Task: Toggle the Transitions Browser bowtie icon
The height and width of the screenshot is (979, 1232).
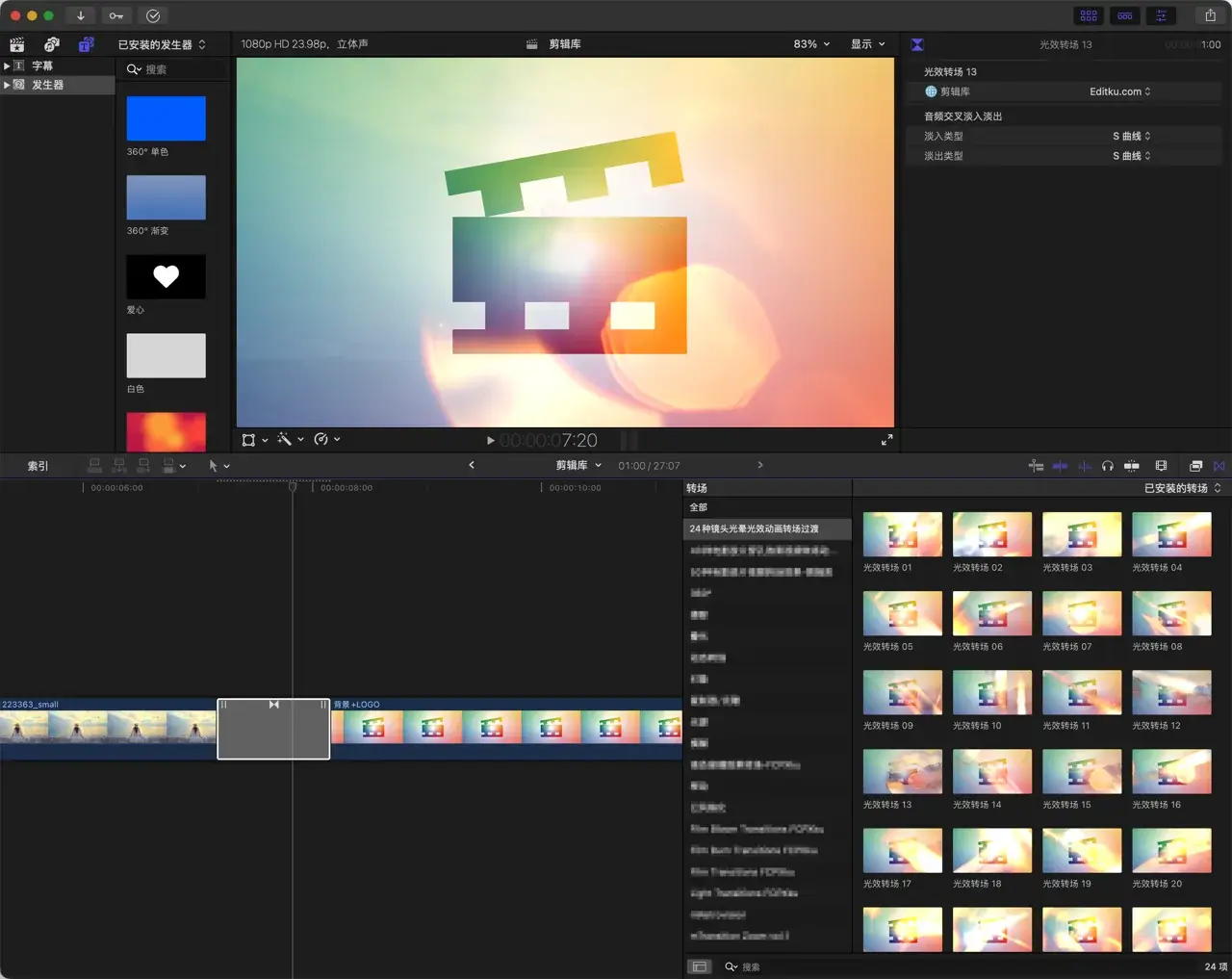Action: click(1219, 466)
